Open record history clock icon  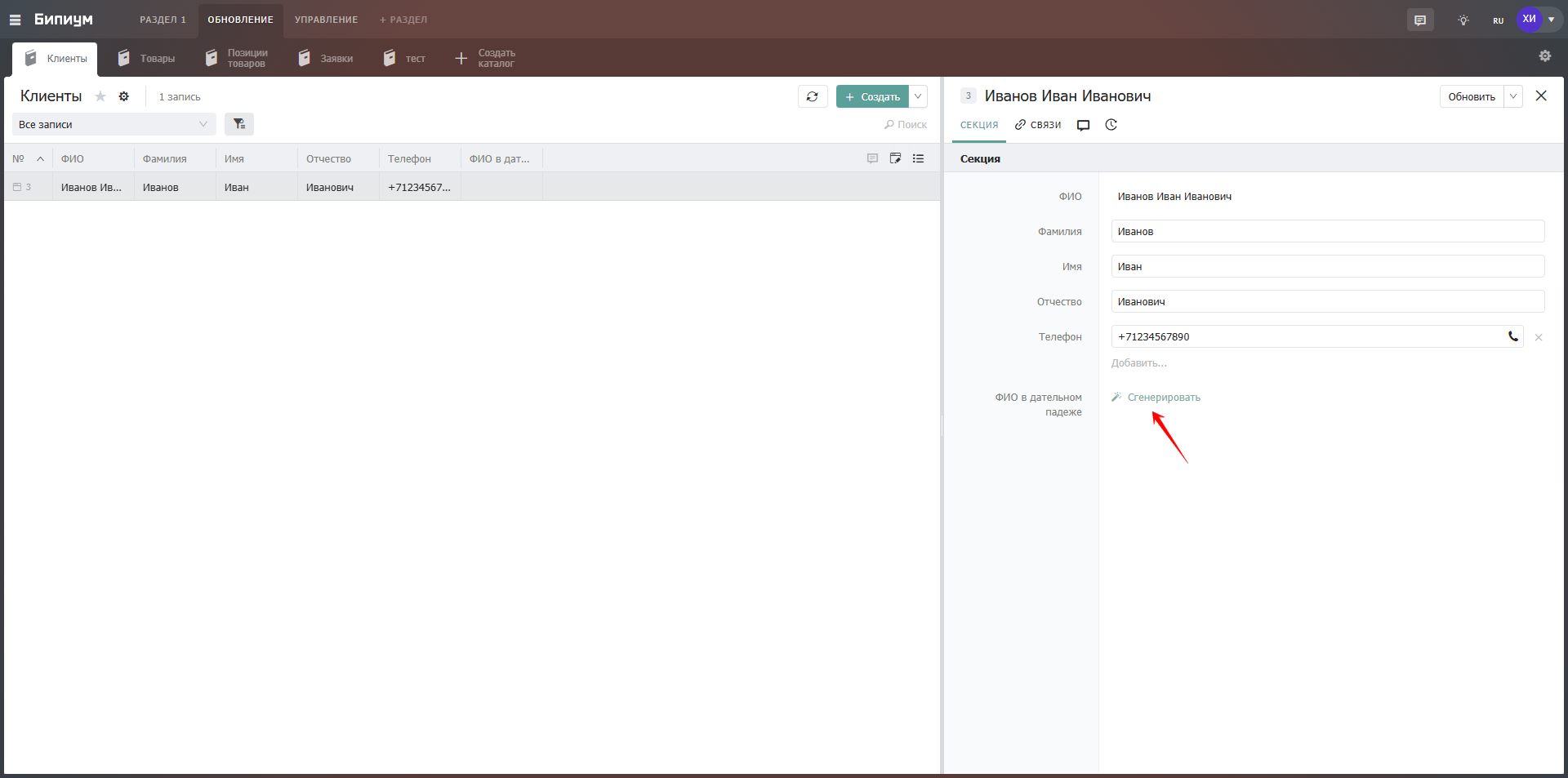click(x=1111, y=125)
